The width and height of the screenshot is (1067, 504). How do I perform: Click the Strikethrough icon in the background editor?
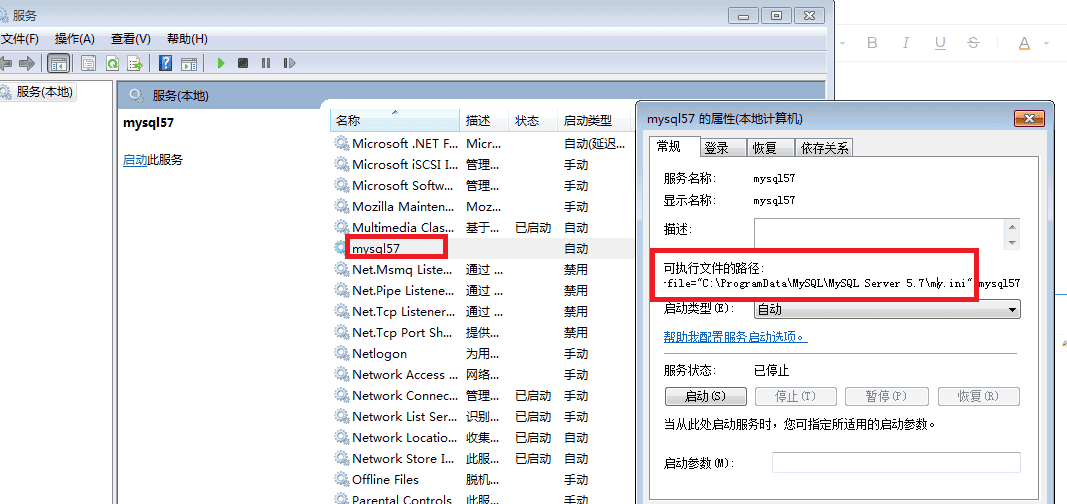click(x=973, y=43)
